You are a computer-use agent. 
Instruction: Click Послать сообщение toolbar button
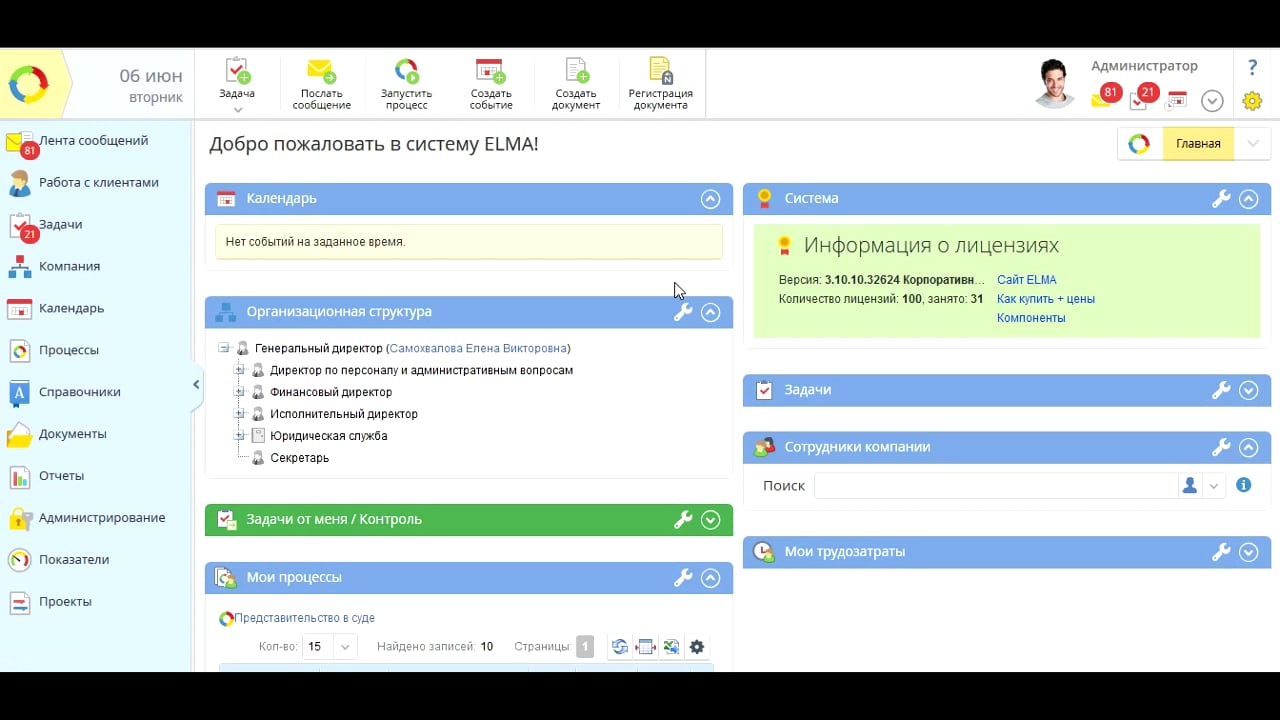[321, 84]
